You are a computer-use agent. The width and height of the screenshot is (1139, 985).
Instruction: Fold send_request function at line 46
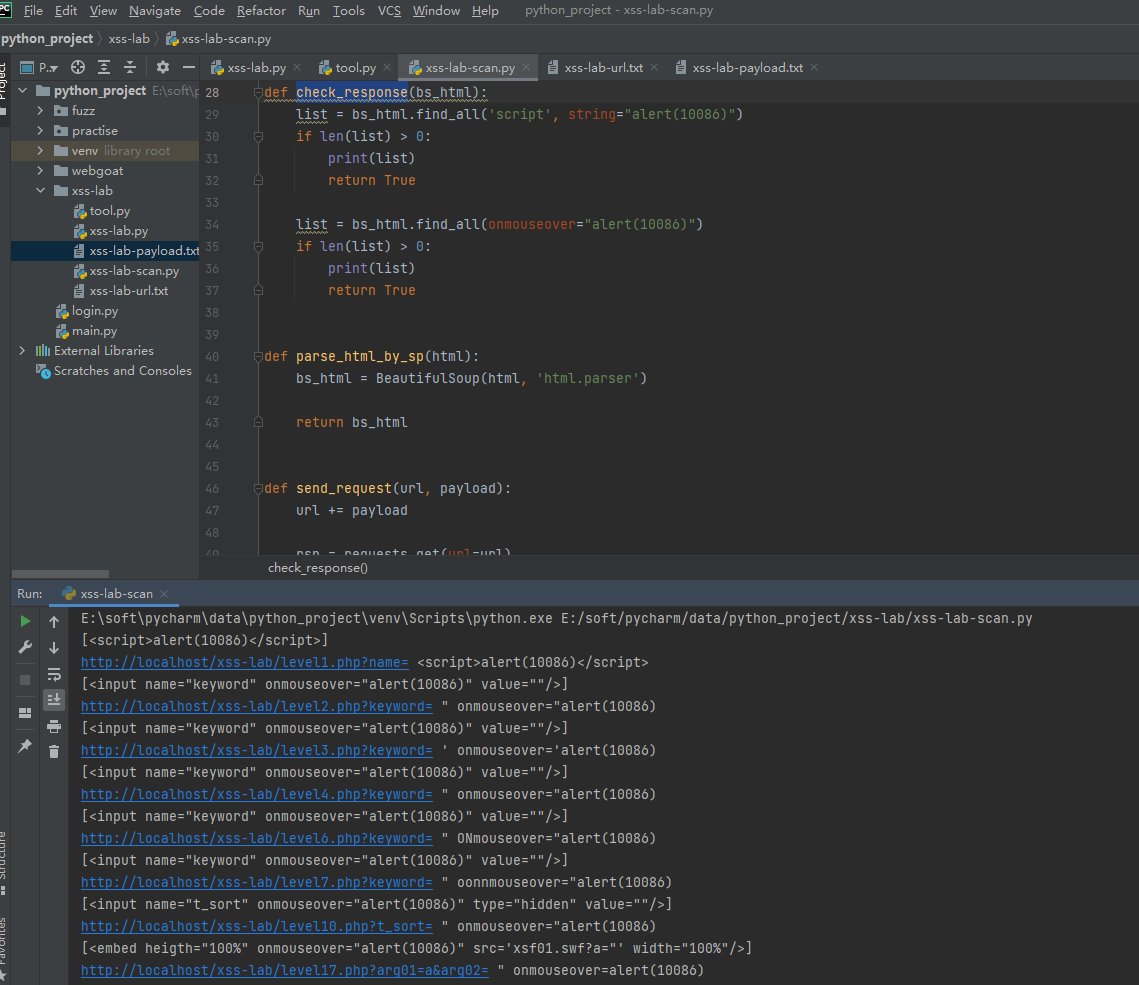point(258,489)
